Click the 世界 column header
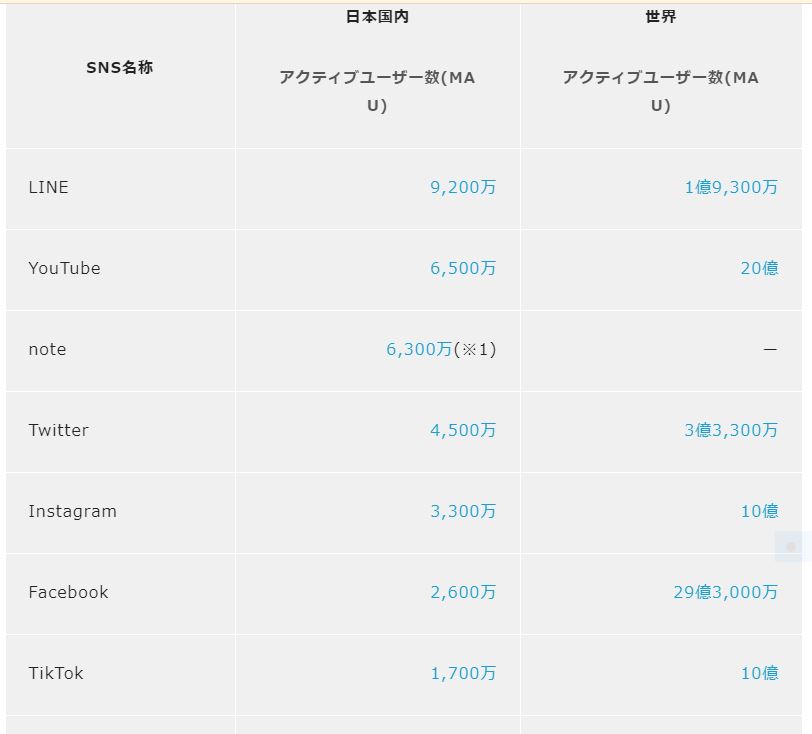The width and height of the screenshot is (812, 734). [661, 17]
